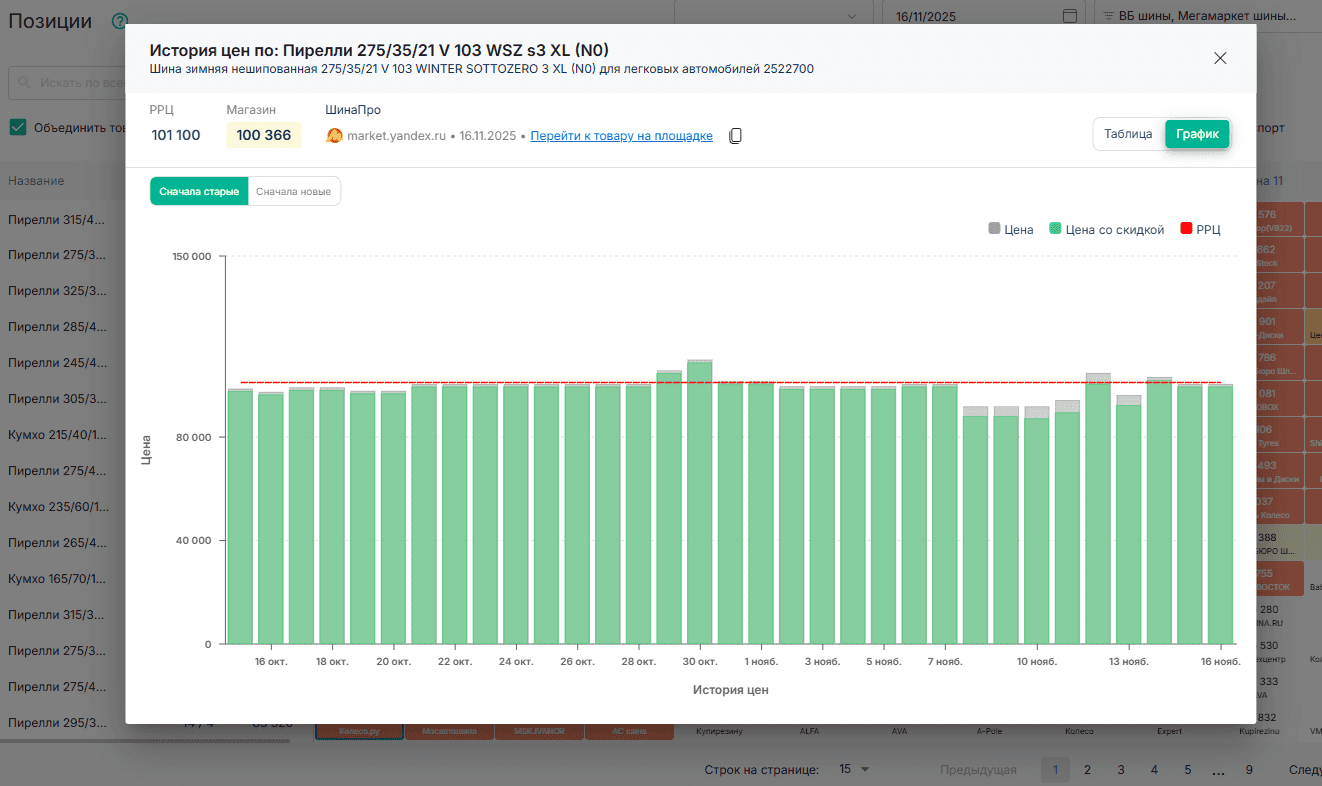The height and width of the screenshot is (786, 1322).
Task: Close the price history dialog
Action: point(1220,58)
